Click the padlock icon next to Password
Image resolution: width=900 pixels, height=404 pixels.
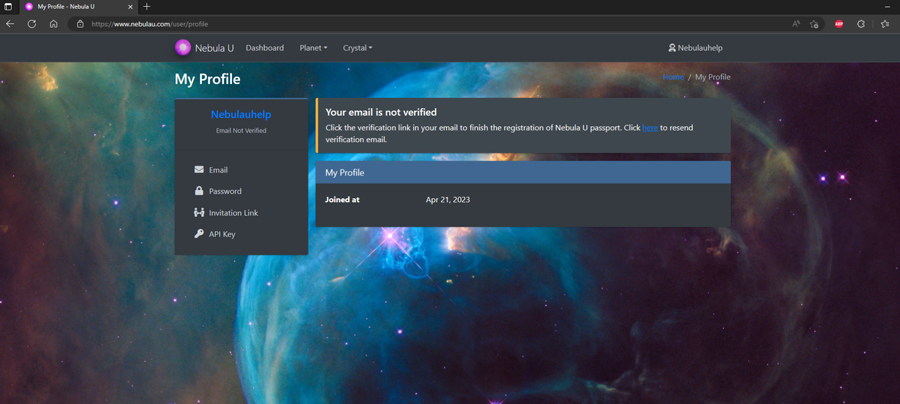(x=199, y=191)
